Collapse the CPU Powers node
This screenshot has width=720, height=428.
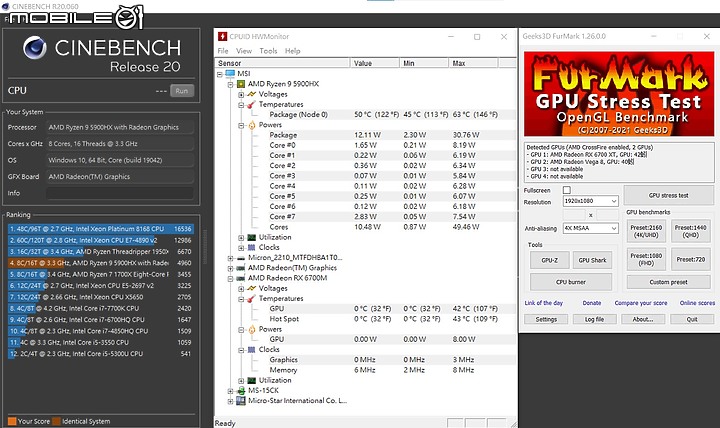point(241,125)
